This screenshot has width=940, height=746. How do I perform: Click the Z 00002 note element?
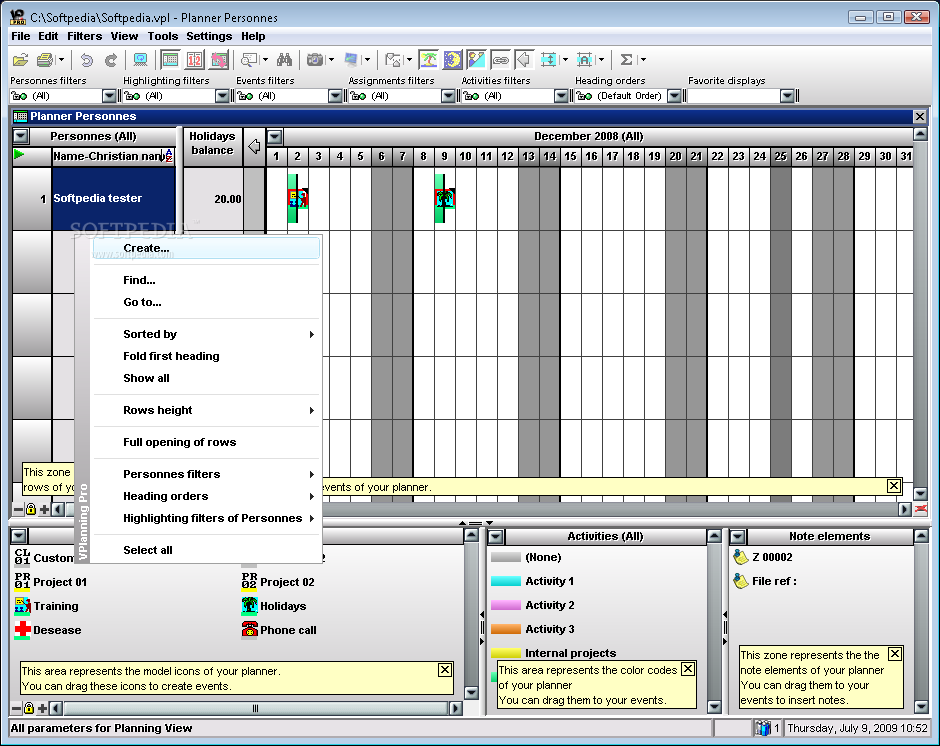[764, 557]
